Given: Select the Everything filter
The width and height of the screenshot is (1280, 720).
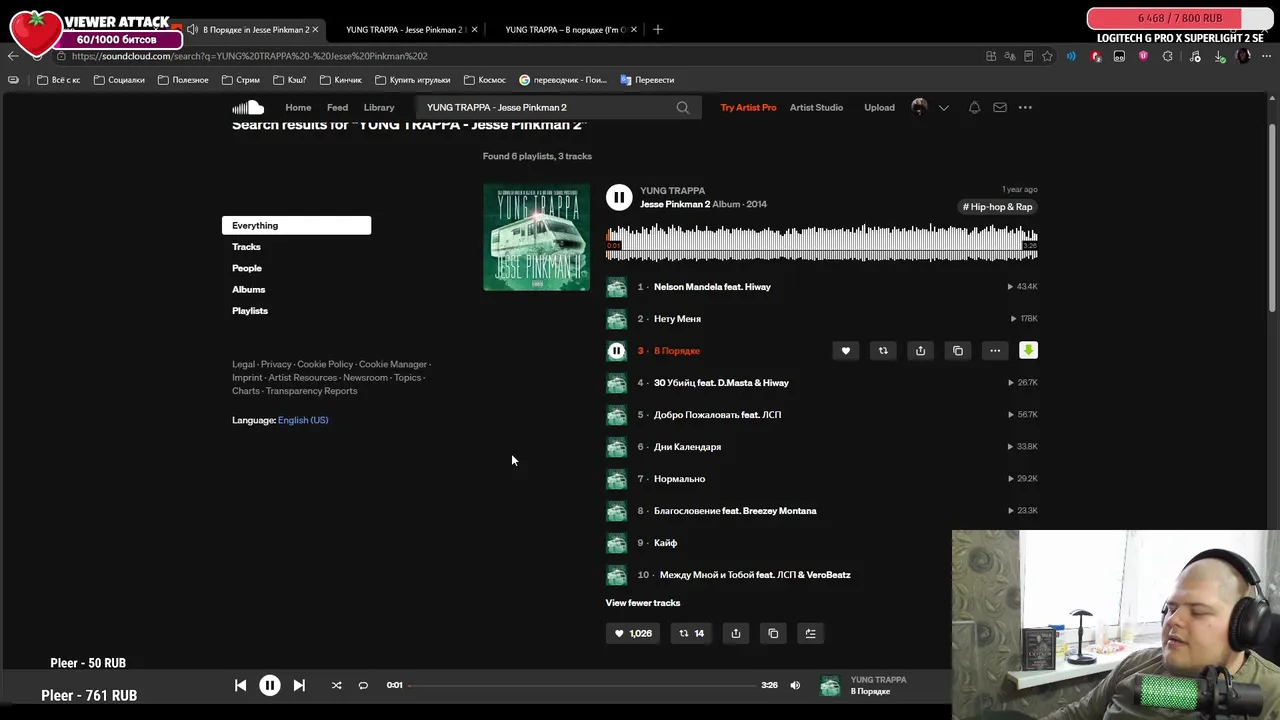Looking at the screenshot, I should [296, 225].
